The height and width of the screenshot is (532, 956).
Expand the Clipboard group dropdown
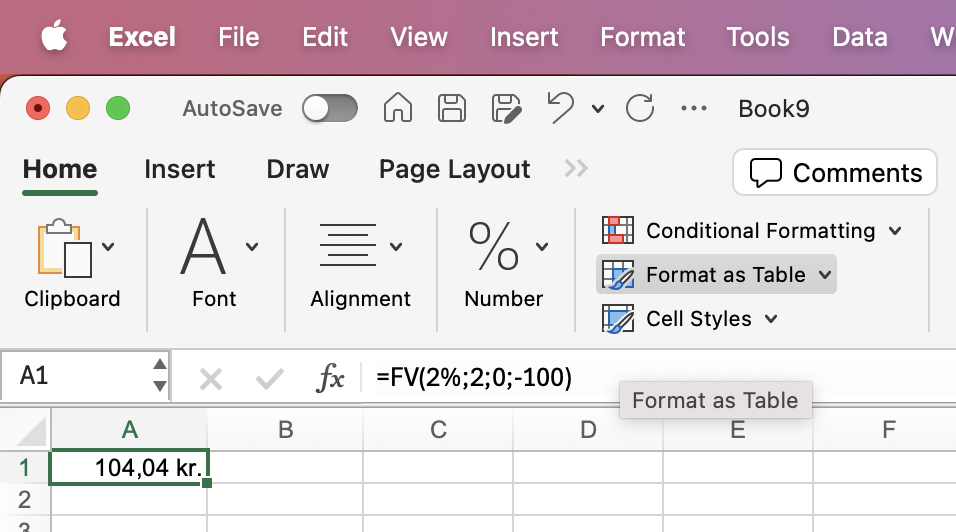108,247
